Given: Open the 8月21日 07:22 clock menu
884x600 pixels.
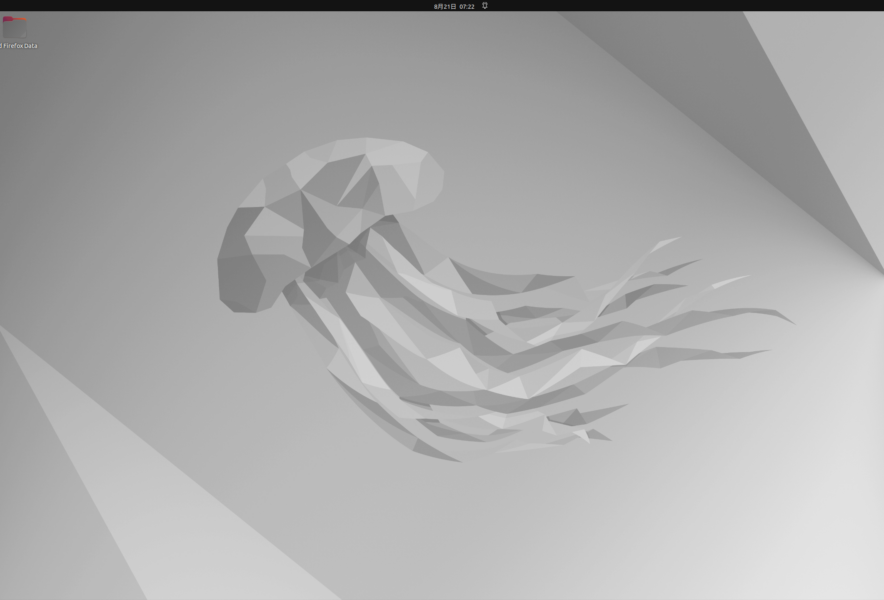Looking at the screenshot, I should point(454,6).
